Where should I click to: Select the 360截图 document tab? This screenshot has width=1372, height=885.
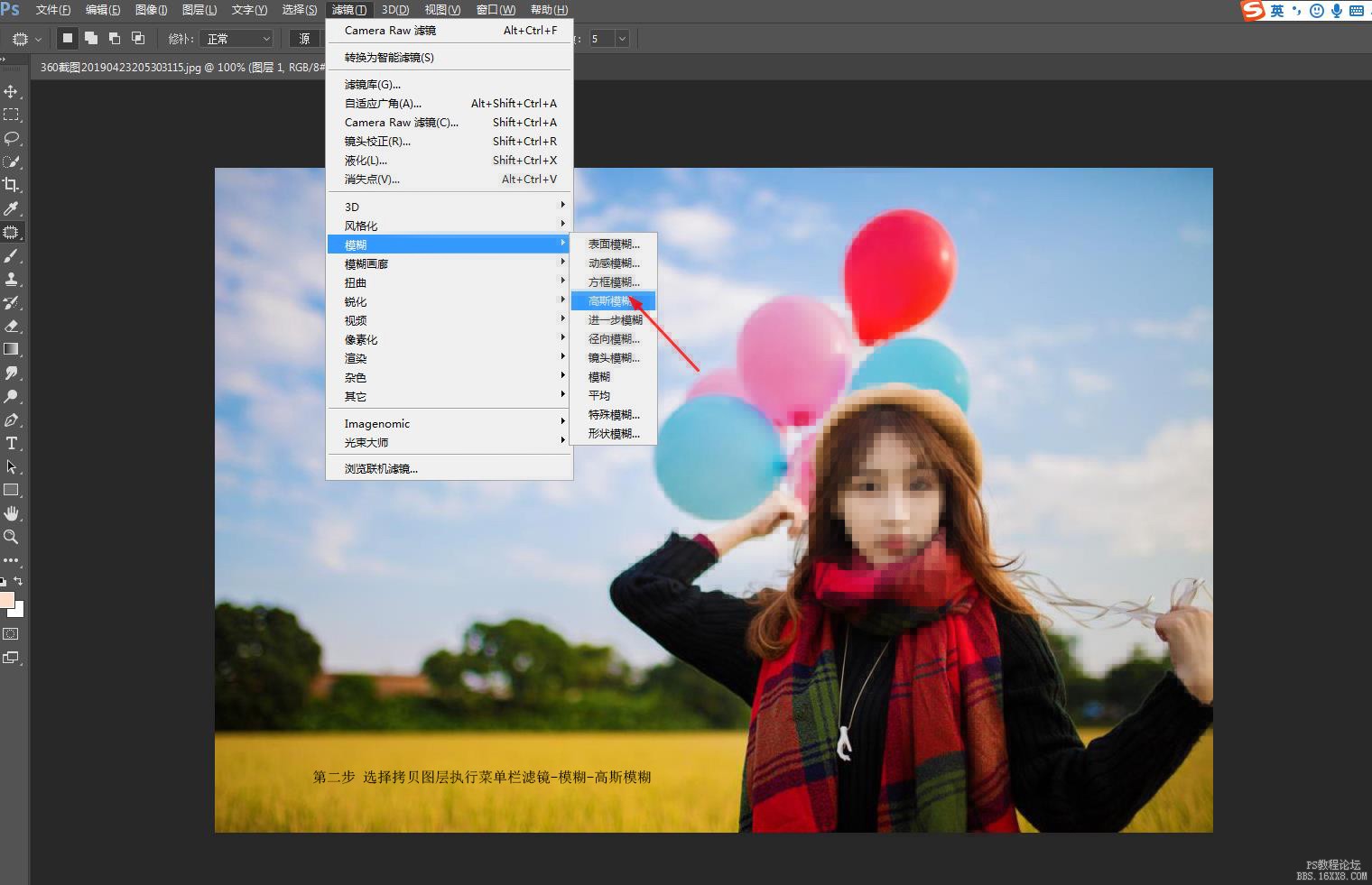tap(181, 67)
